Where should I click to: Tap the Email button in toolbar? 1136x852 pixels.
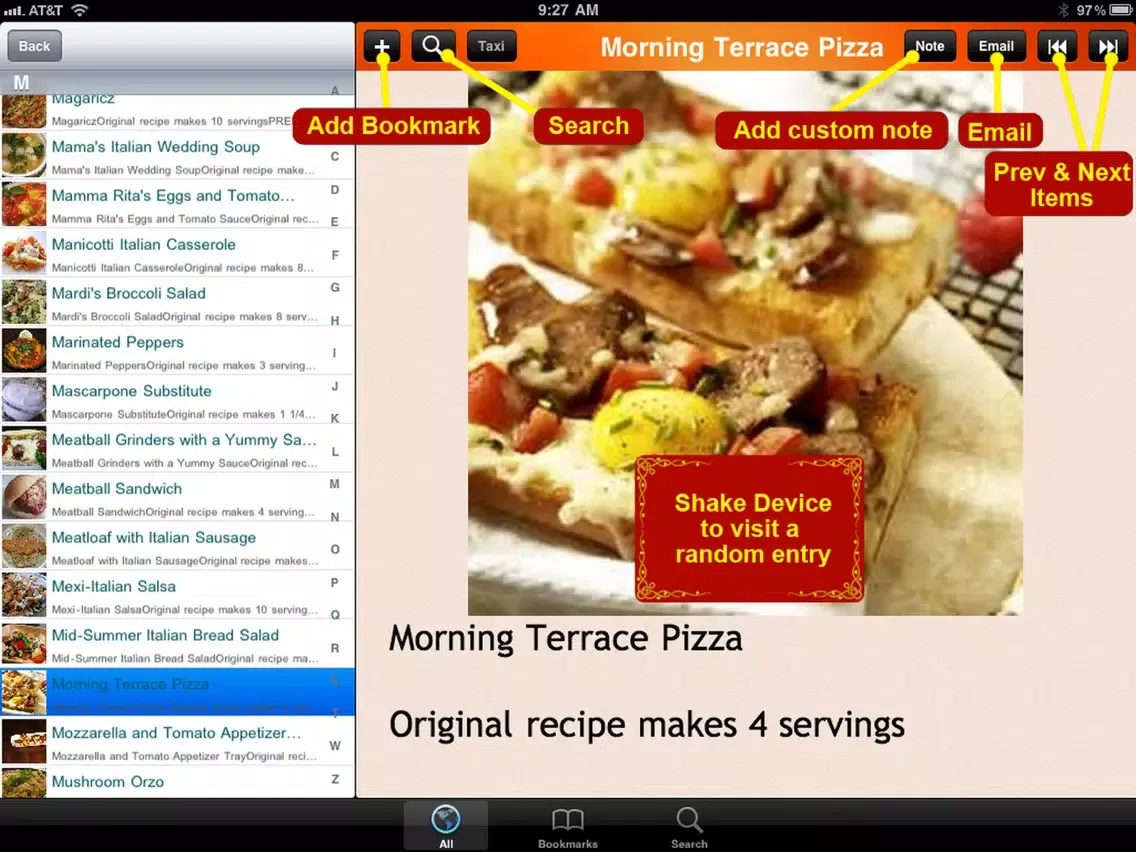coord(996,46)
